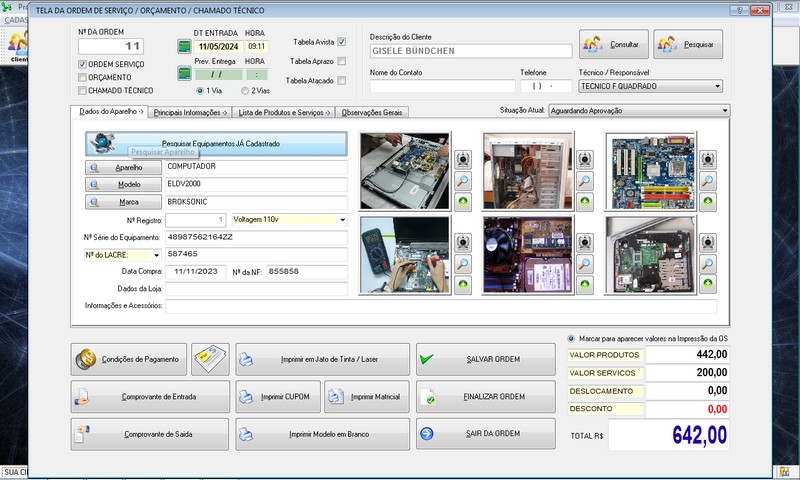The image size is (800, 480).
Task: Select the 2 Vias radio button
Action: pos(245,90)
